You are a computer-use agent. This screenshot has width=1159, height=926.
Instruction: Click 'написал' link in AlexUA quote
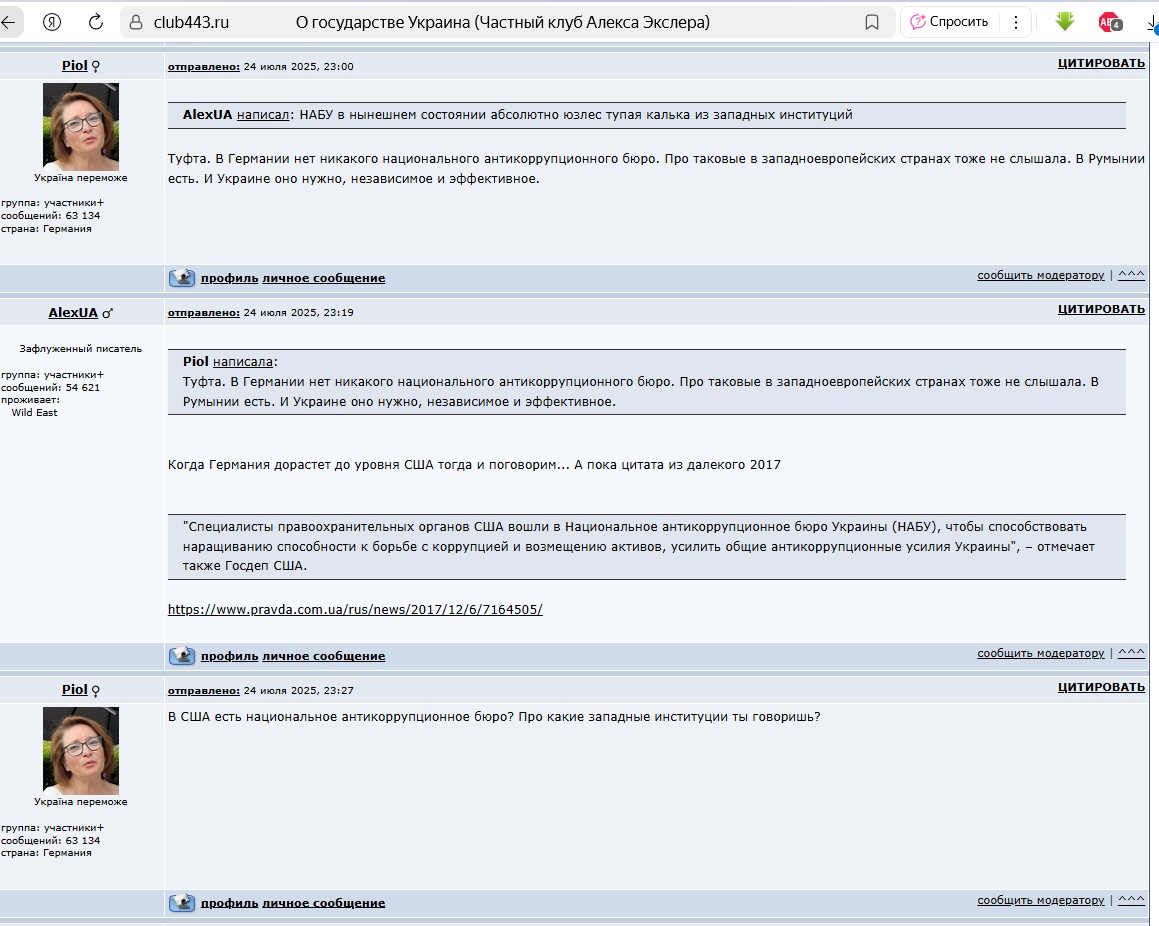[262, 115]
